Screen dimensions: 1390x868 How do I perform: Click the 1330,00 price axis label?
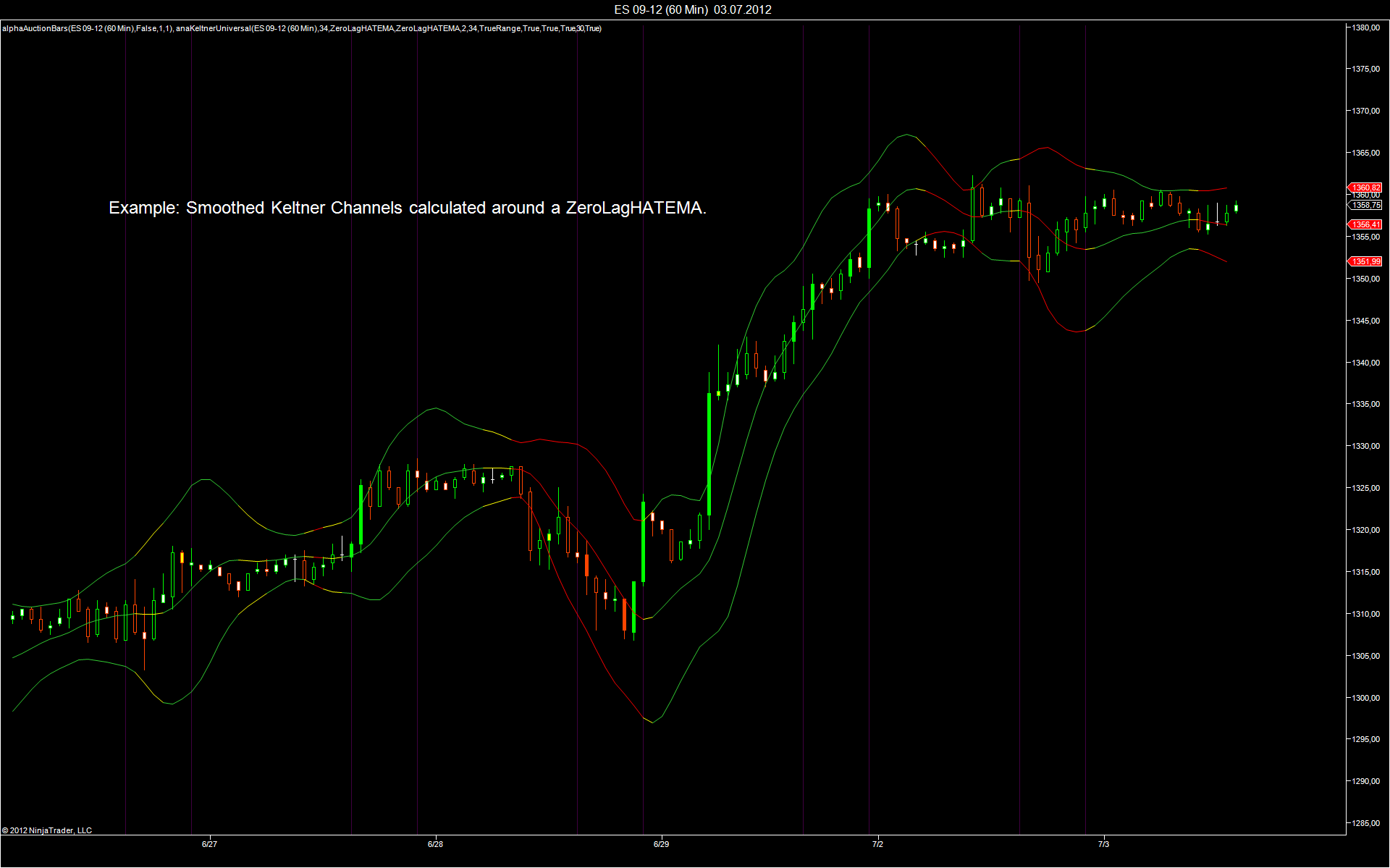(1366, 446)
